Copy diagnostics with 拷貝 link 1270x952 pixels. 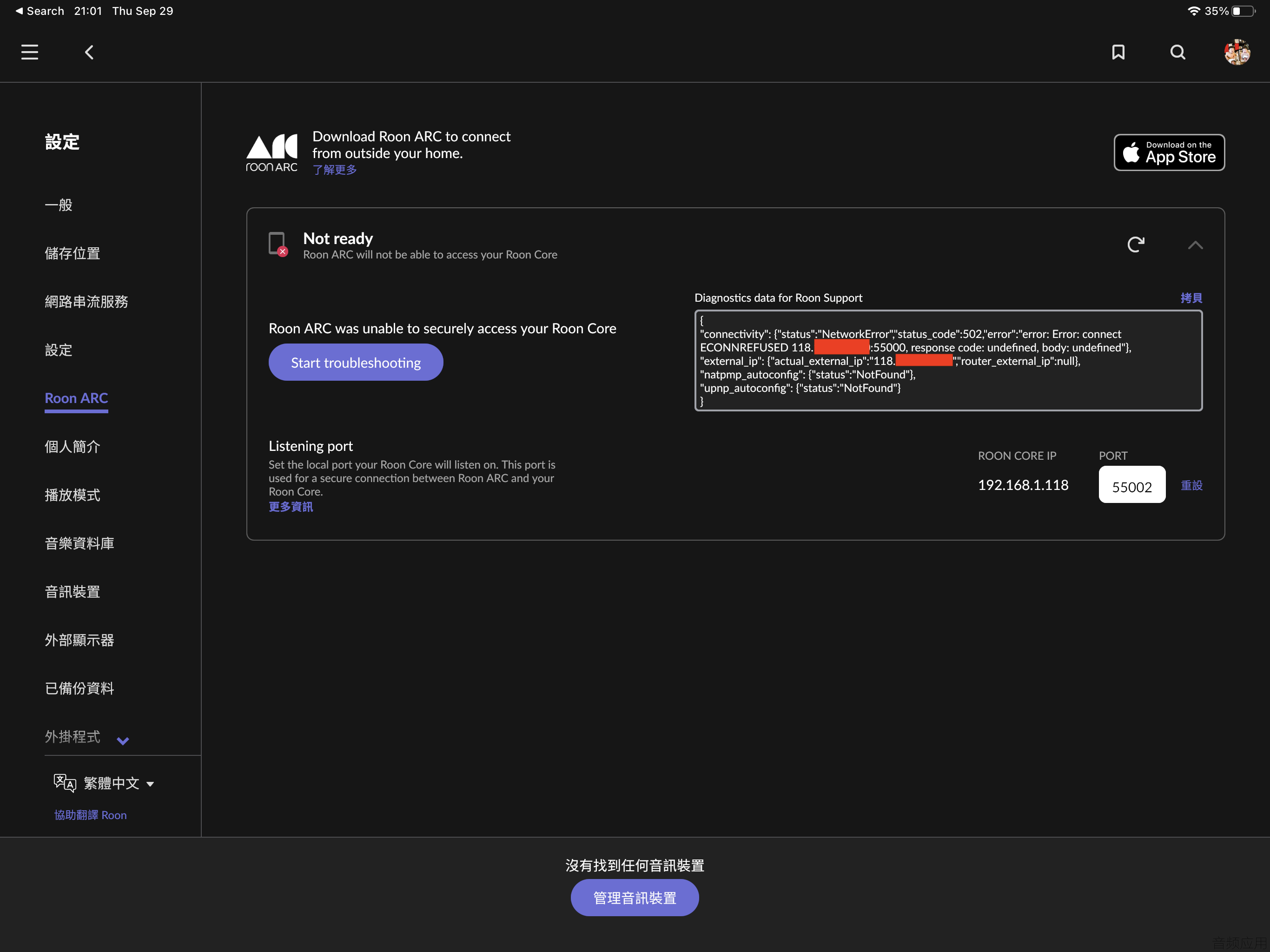(1191, 297)
